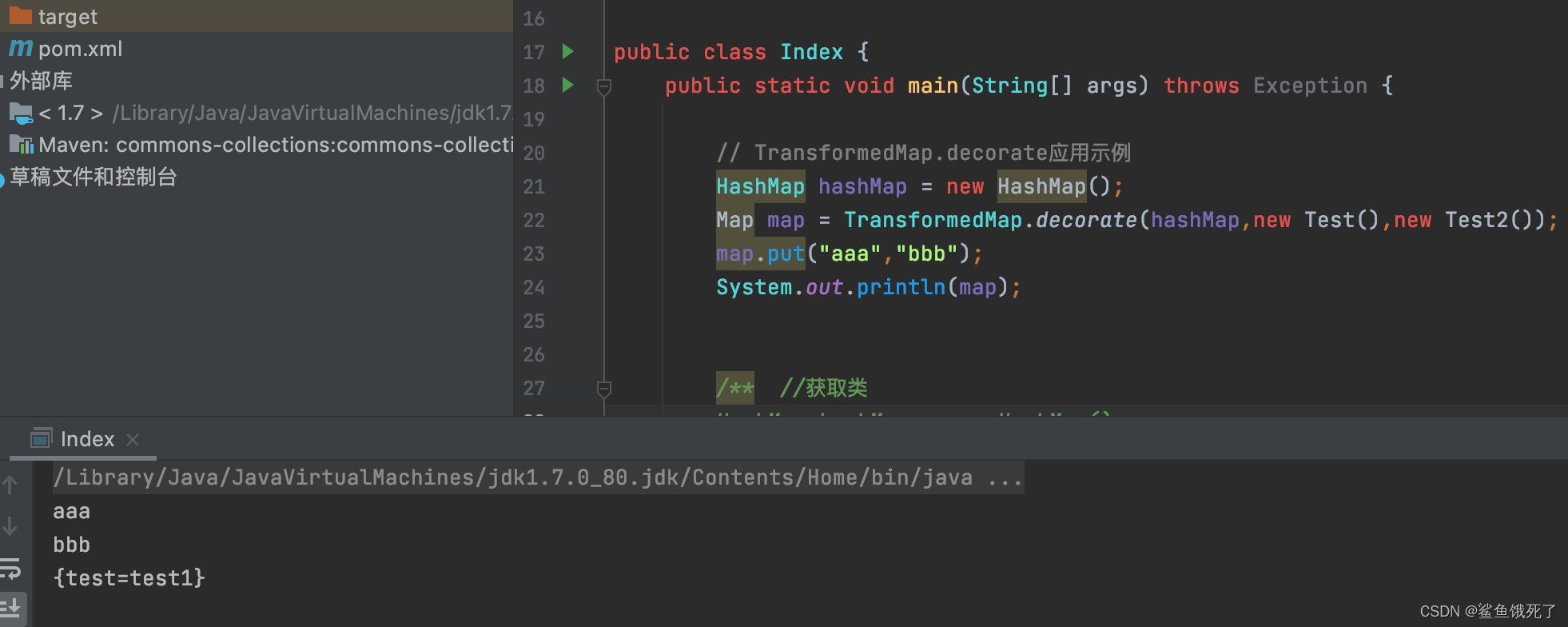Click the JDK folder icon beside < 1.7 >
Screen dimensions: 1568x627
pyautogui.click(x=21, y=114)
